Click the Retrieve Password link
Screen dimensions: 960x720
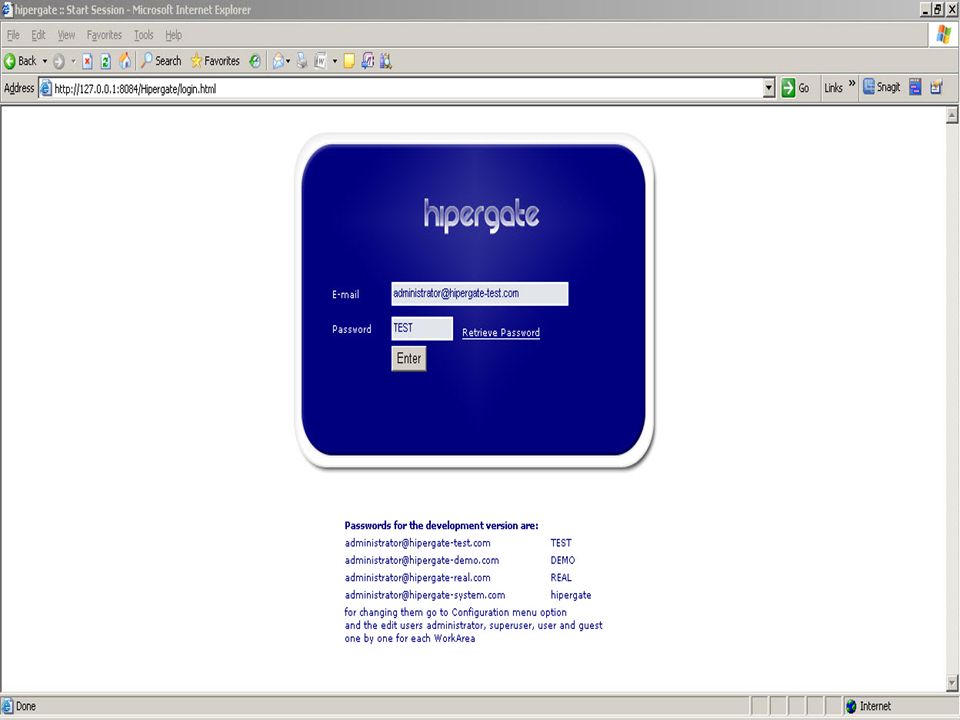[501, 332]
